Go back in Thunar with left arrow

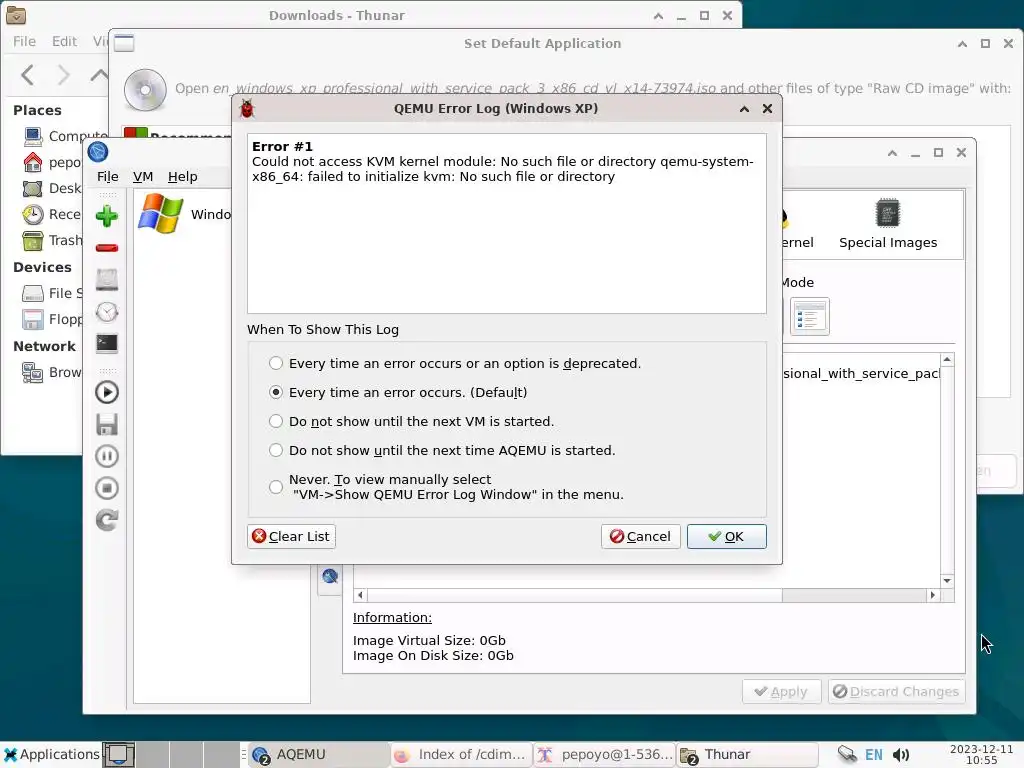[27, 75]
